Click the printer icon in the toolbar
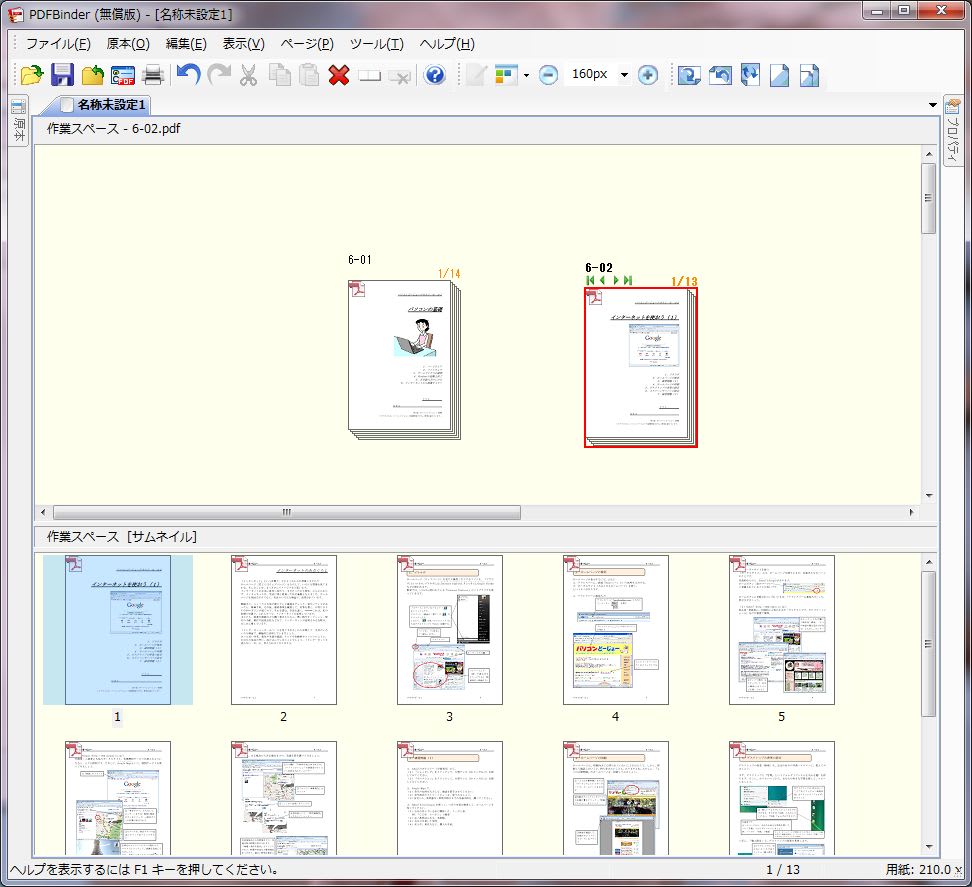The width and height of the screenshot is (972, 887). [x=153, y=75]
